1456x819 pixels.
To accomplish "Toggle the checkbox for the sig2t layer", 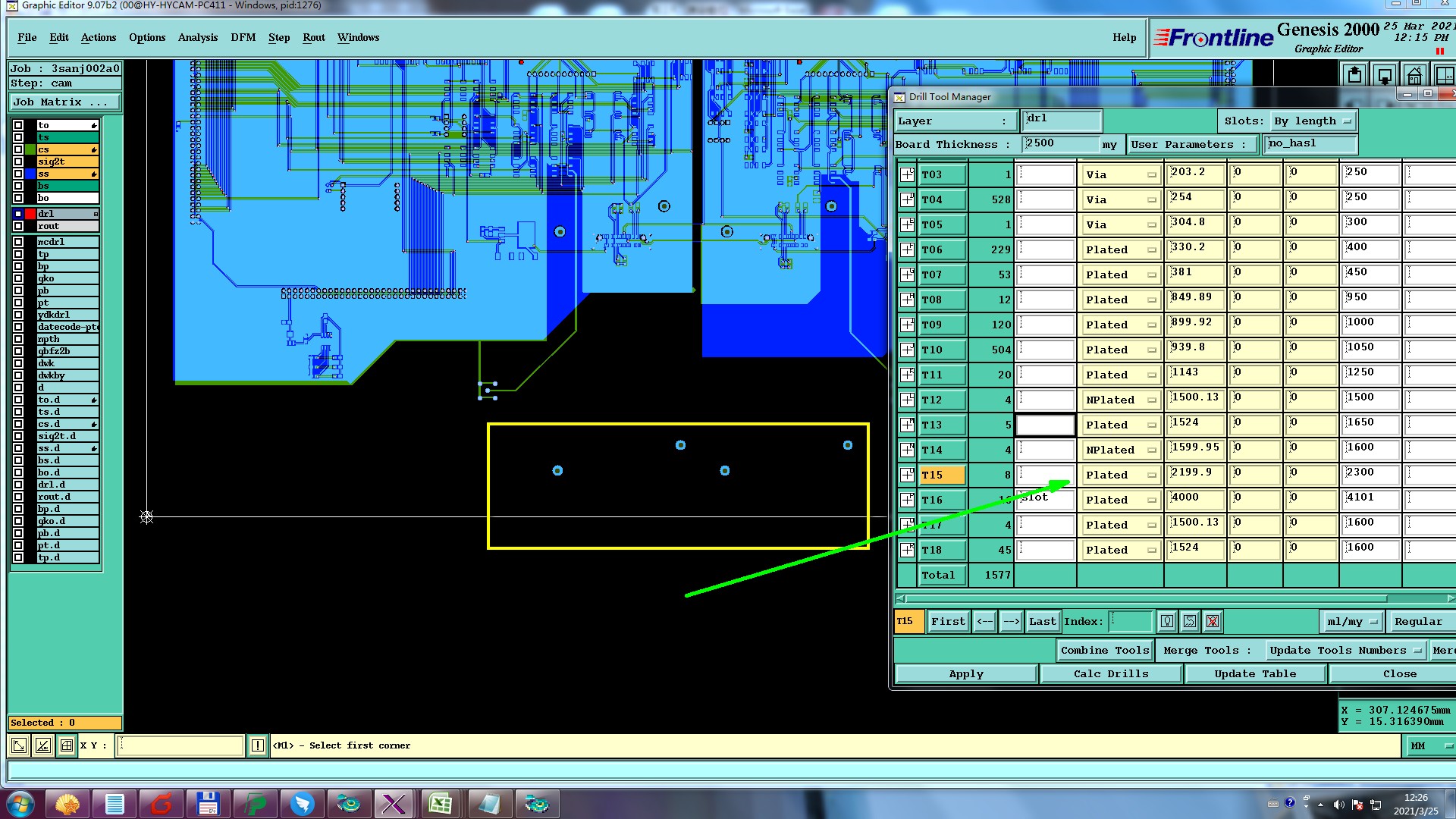I will [18, 162].
